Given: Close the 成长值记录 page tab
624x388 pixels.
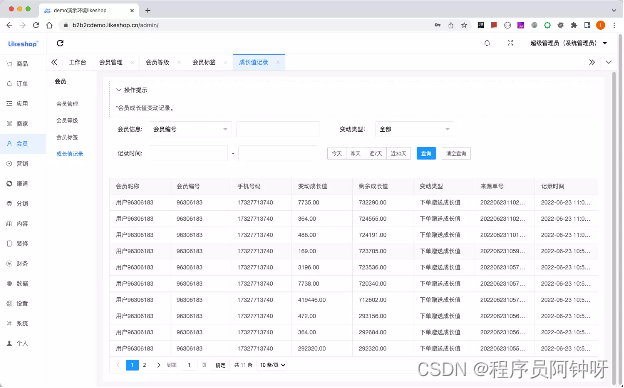Looking at the screenshot, I should 278,62.
